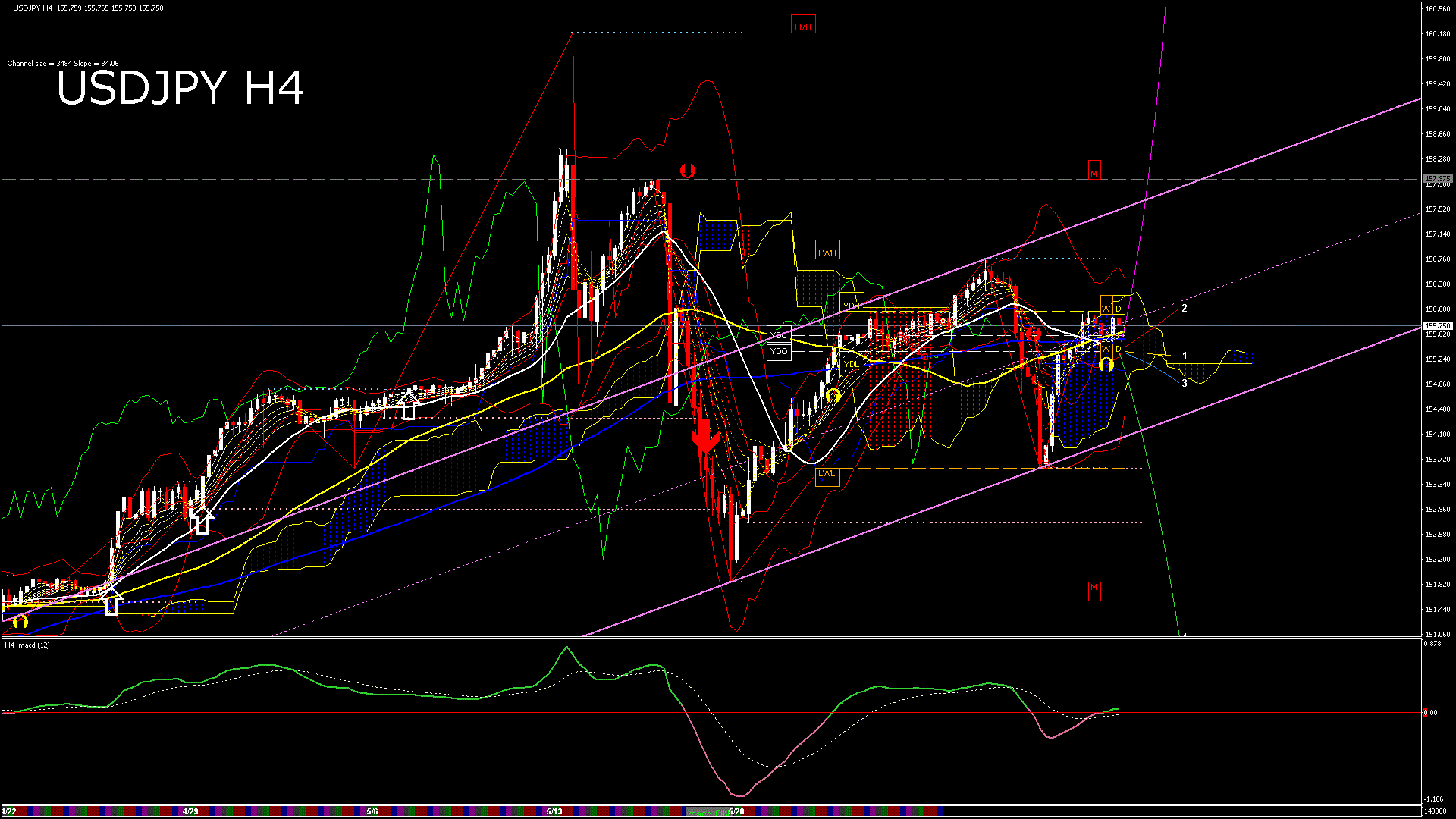Click the large red horseshoe marker below LMH
Image resolution: width=1456 pixels, height=819 pixels.
pos(687,171)
